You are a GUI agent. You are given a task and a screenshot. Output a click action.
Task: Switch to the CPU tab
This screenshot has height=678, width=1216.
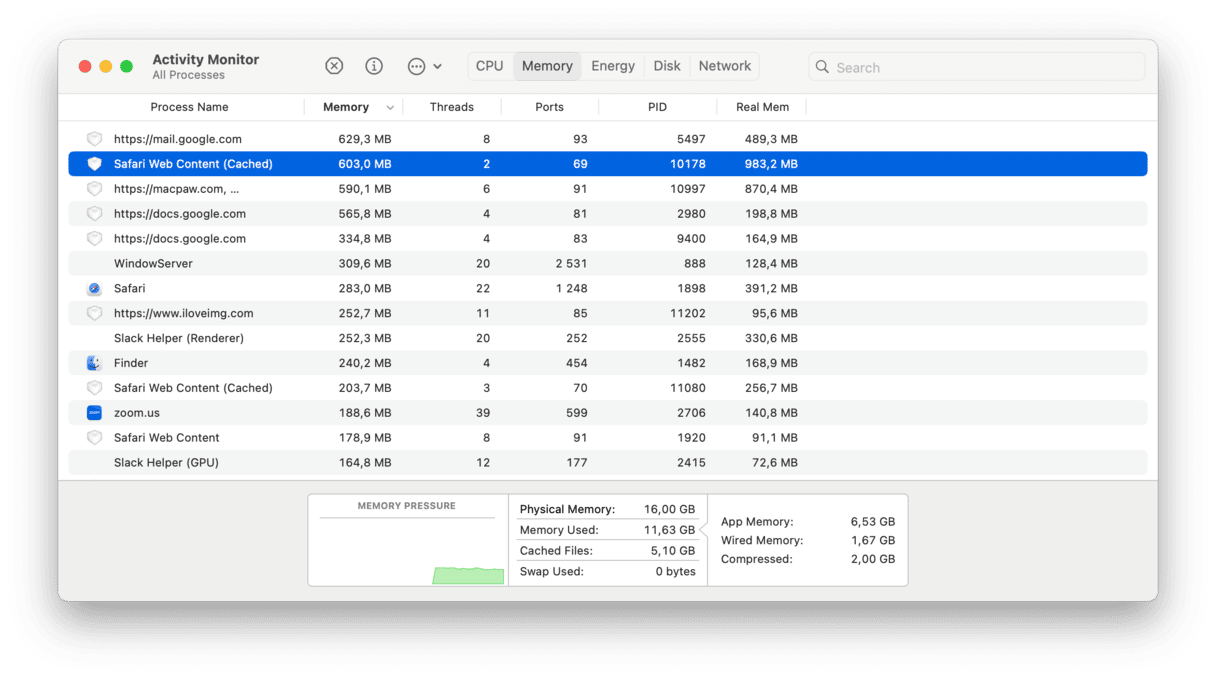click(x=489, y=66)
